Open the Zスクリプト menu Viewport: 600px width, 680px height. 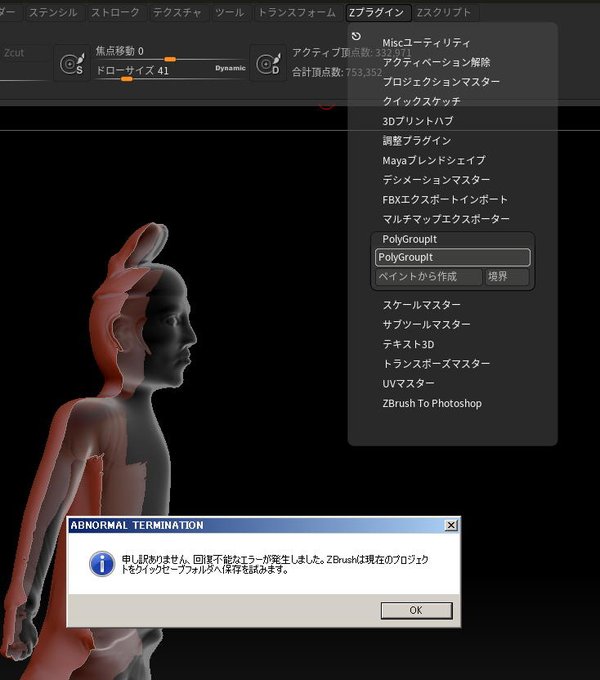click(444, 13)
